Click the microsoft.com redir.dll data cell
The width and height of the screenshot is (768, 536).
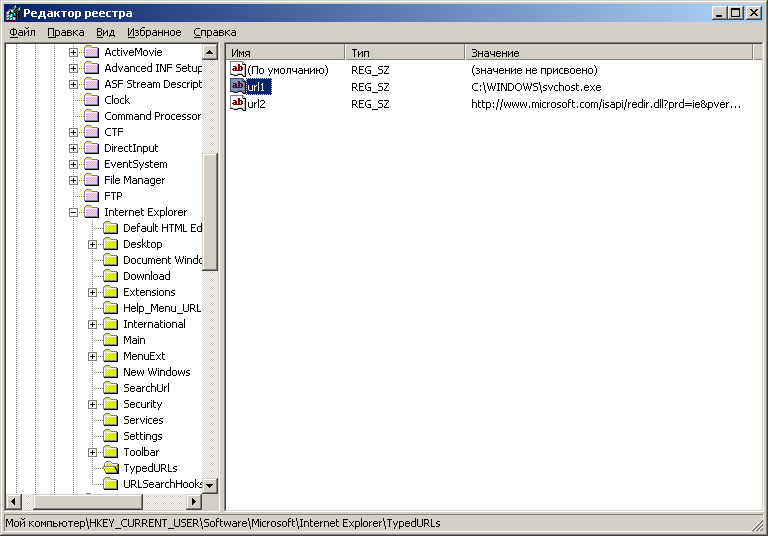[606, 104]
